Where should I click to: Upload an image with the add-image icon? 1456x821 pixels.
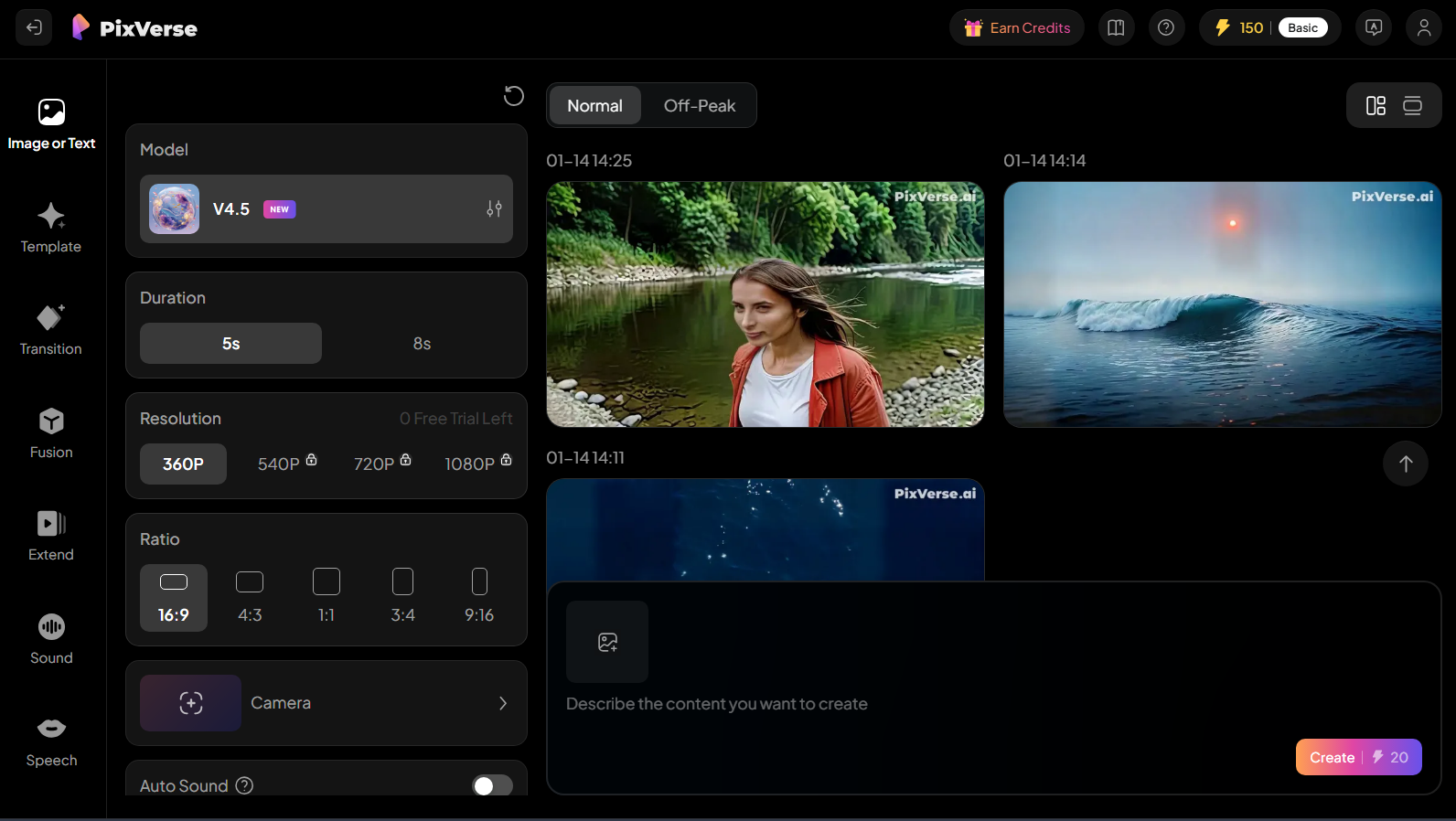[x=607, y=642]
